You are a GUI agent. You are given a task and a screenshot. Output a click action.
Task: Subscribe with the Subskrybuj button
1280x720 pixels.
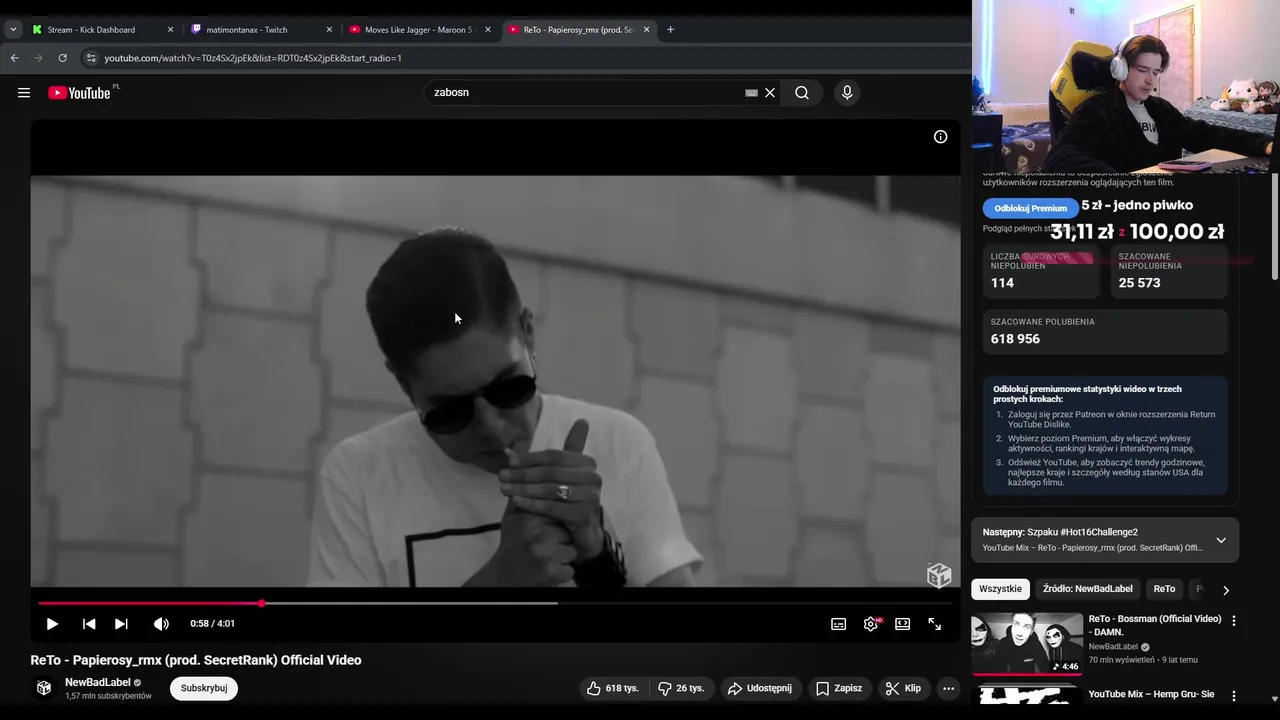pyautogui.click(x=204, y=688)
